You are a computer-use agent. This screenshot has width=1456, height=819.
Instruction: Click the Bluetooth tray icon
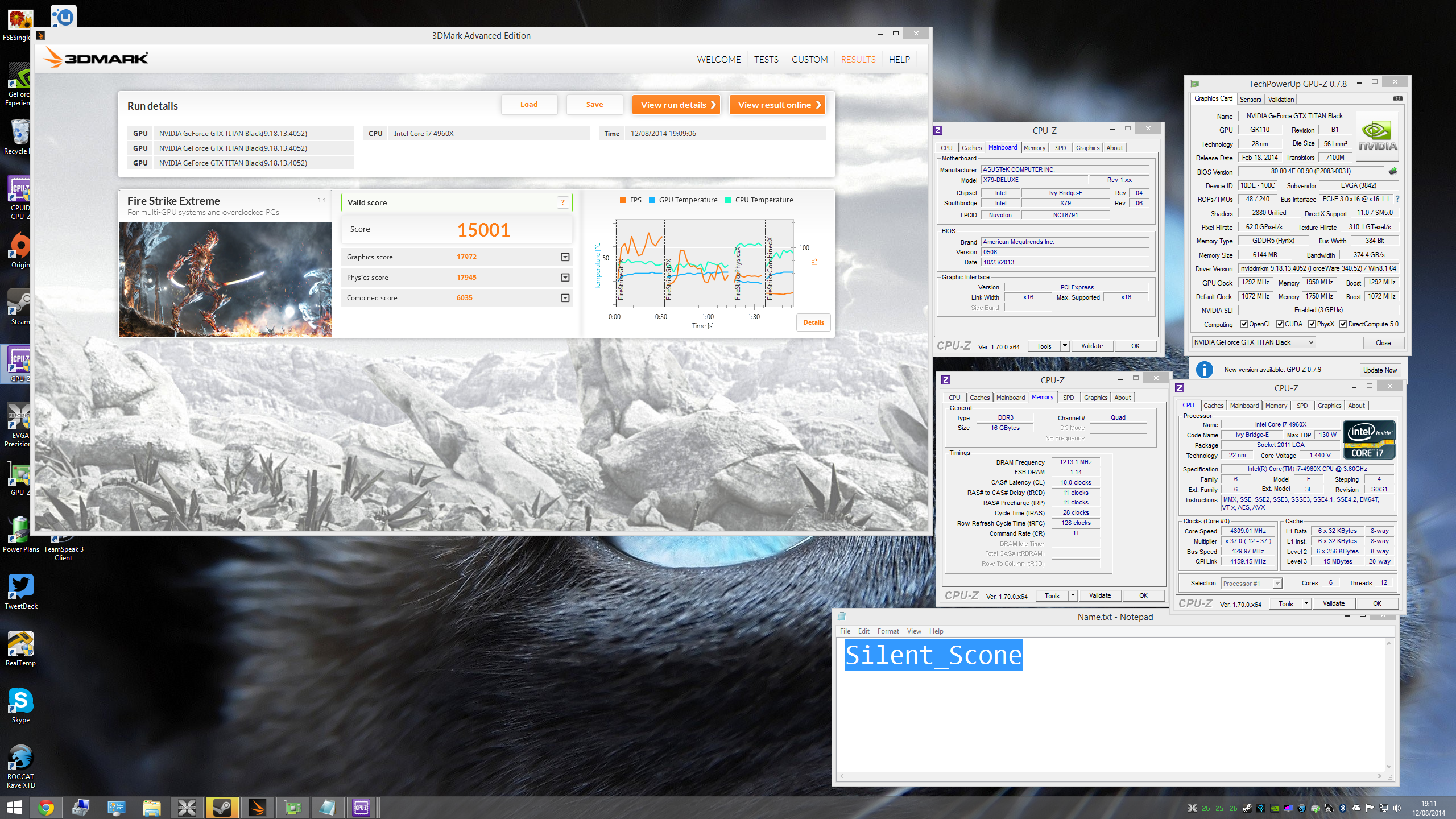pos(1343,808)
